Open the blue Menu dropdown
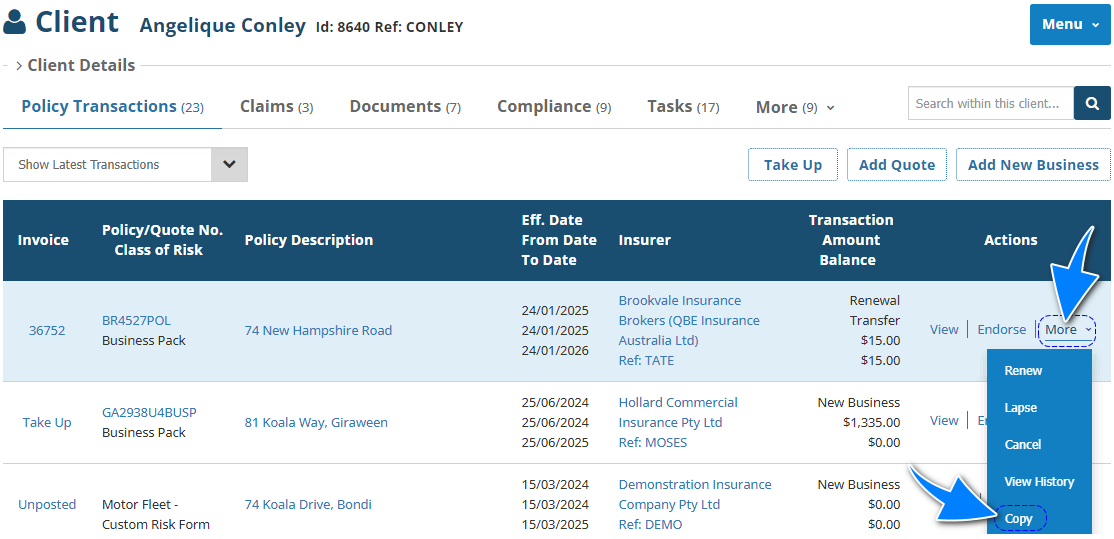The image size is (1114, 539). pos(1069,24)
